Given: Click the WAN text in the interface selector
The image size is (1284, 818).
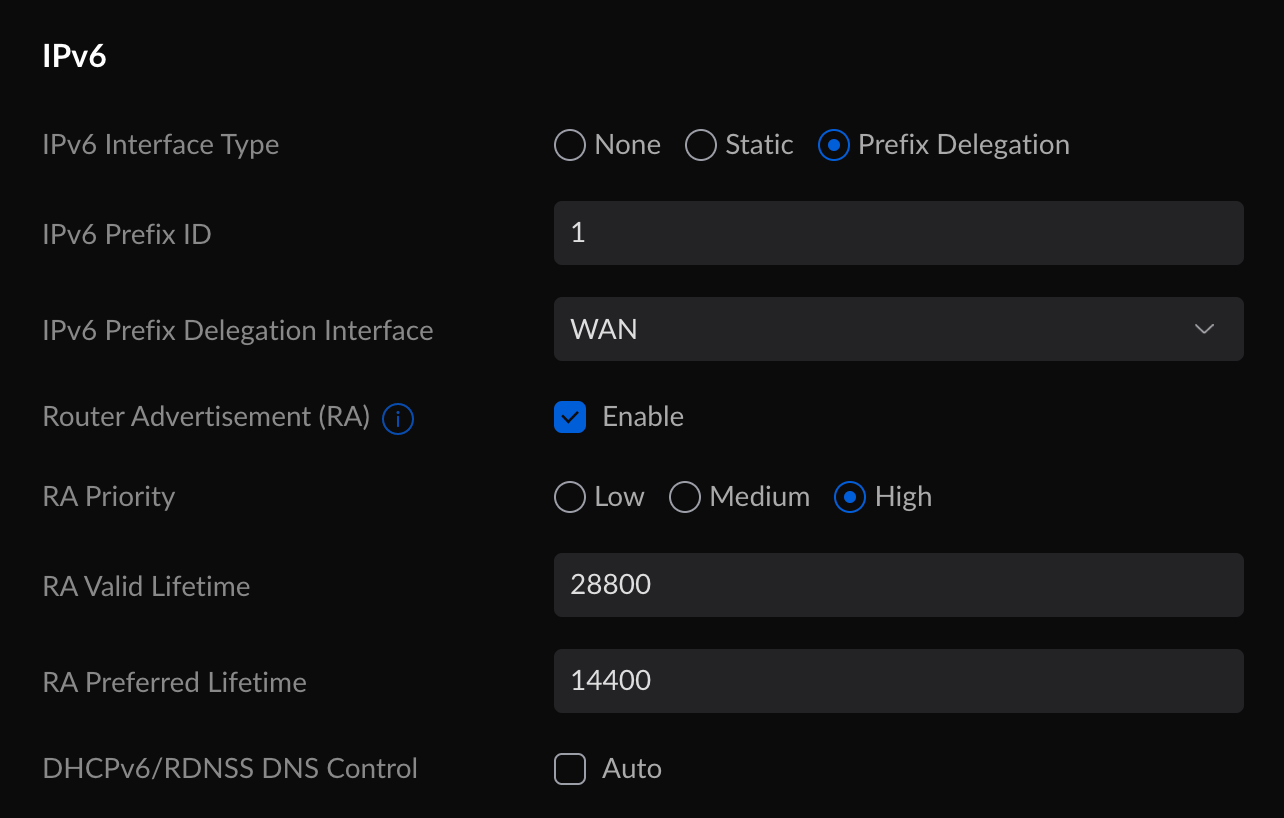Looking at the screenshot, I should click(x=604, y=328).
